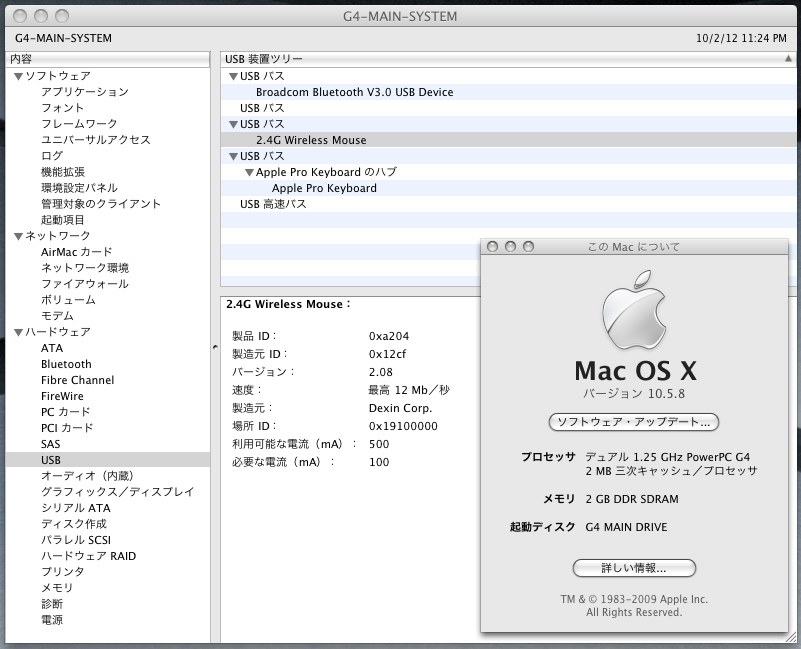The width and height of the screenshot is (801, 649).
Task: Open 詳しい情報 in About This Mac
Action: pyautogui.click(x=634, y=568)
